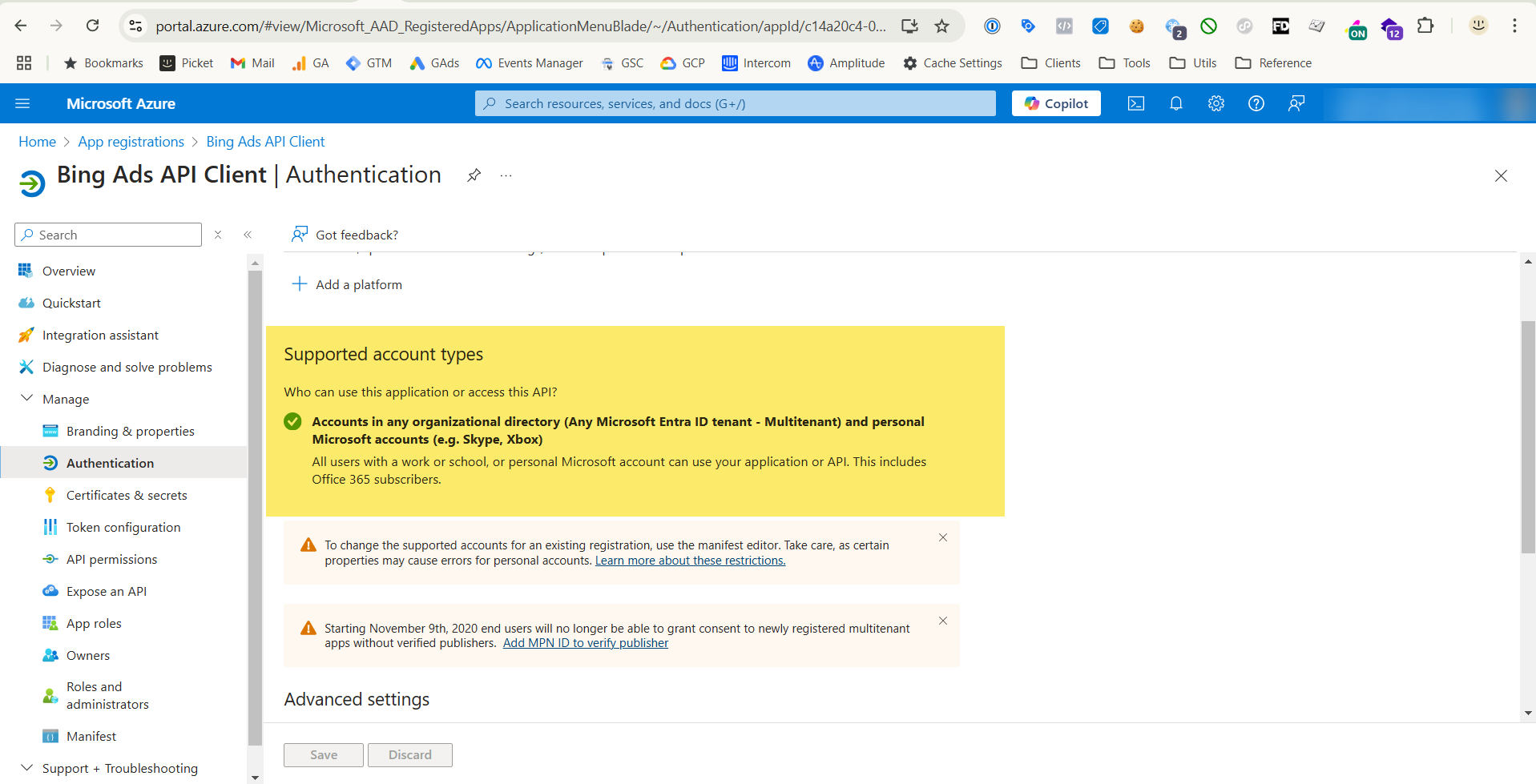This screenshot has height=784, width=1536.
Task: Open the Azure portal hamburger menu
Action: click(x=22, y=103)
